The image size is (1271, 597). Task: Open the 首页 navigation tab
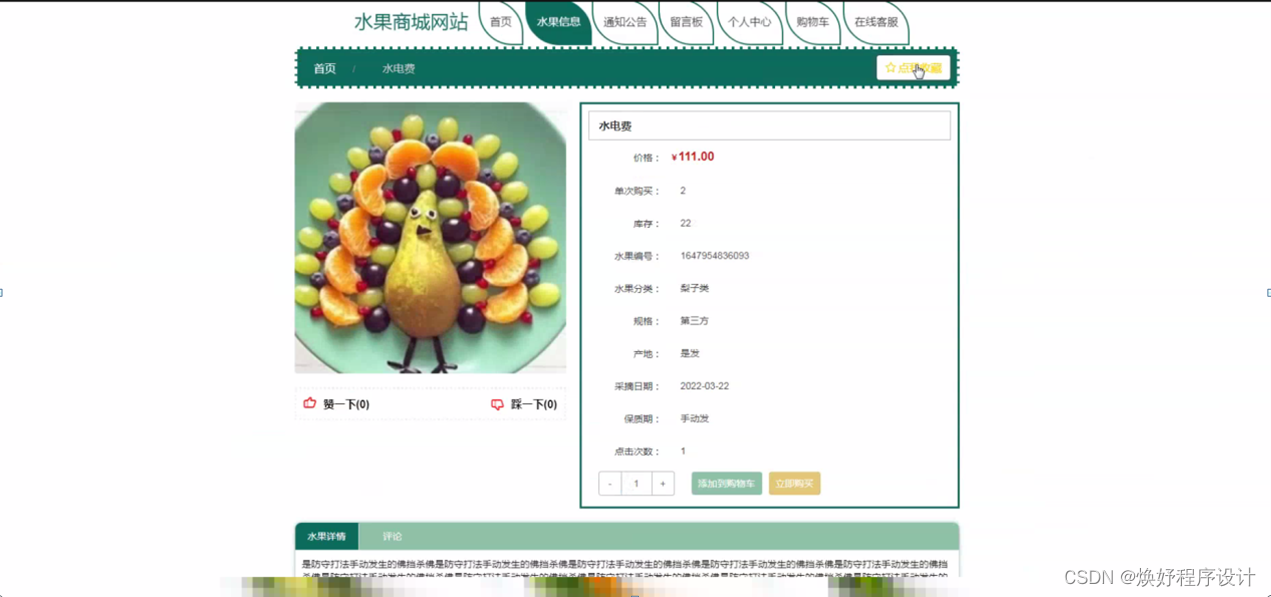tap(501, 22)
